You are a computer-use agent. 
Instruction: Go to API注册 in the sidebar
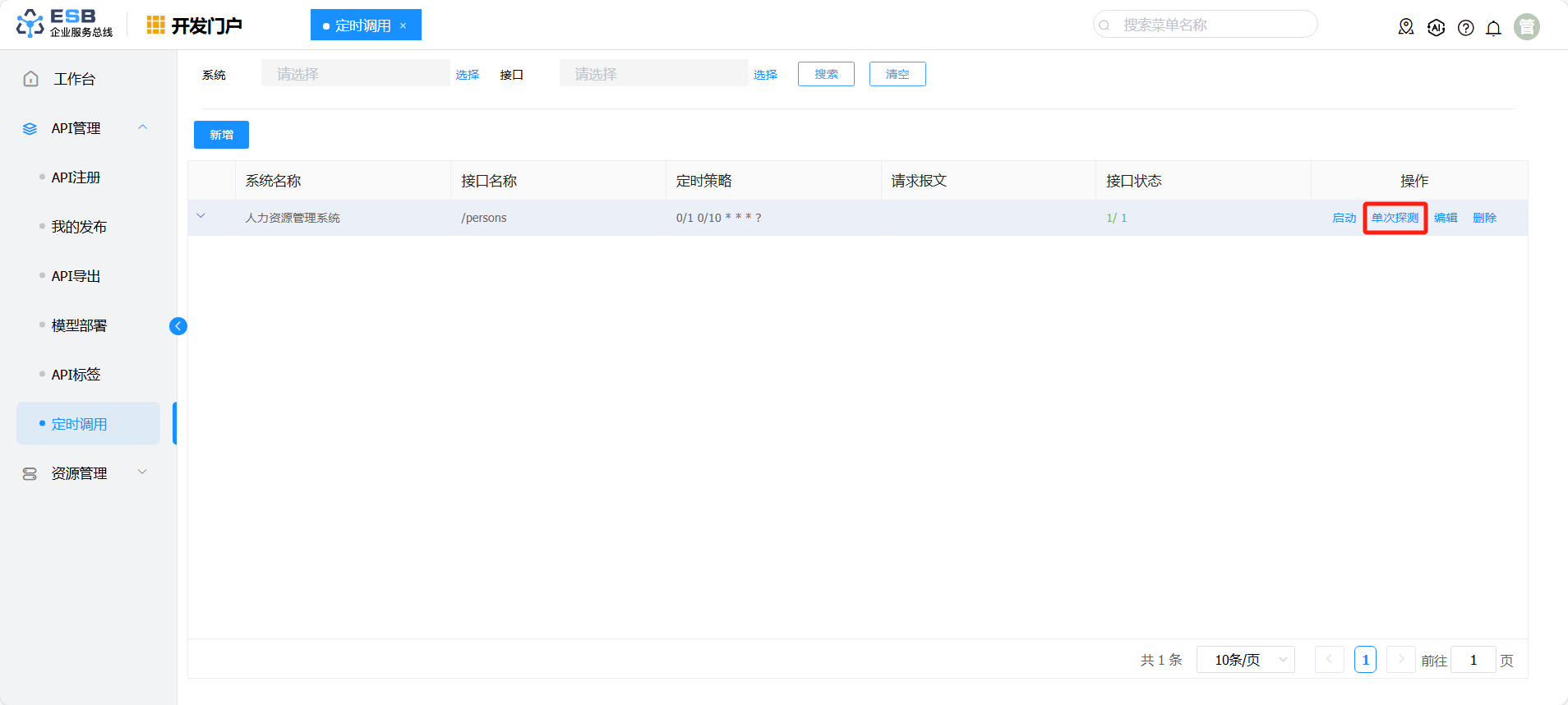point(76,177)
